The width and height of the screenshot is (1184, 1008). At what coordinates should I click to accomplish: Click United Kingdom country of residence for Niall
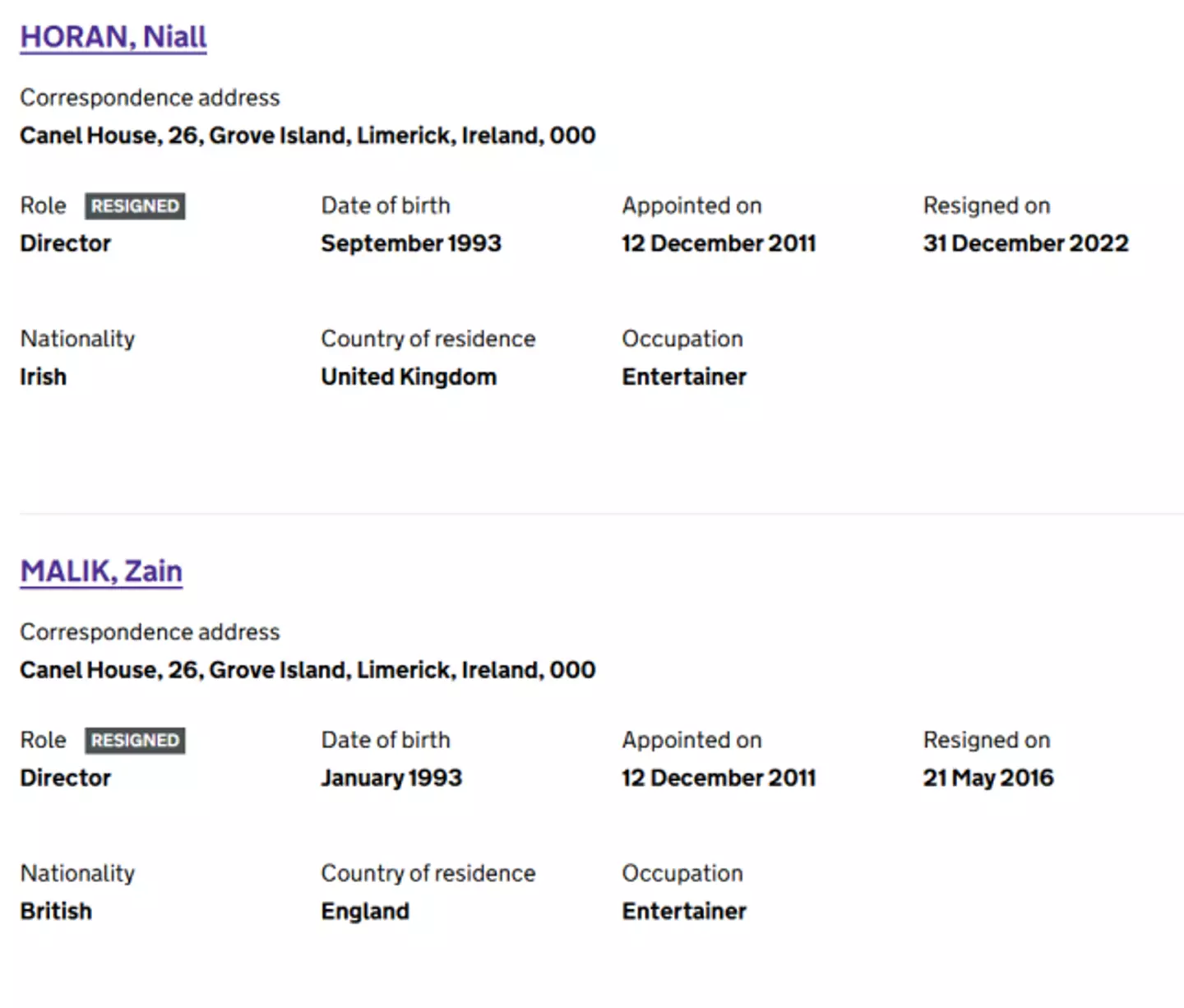(408, 377)
